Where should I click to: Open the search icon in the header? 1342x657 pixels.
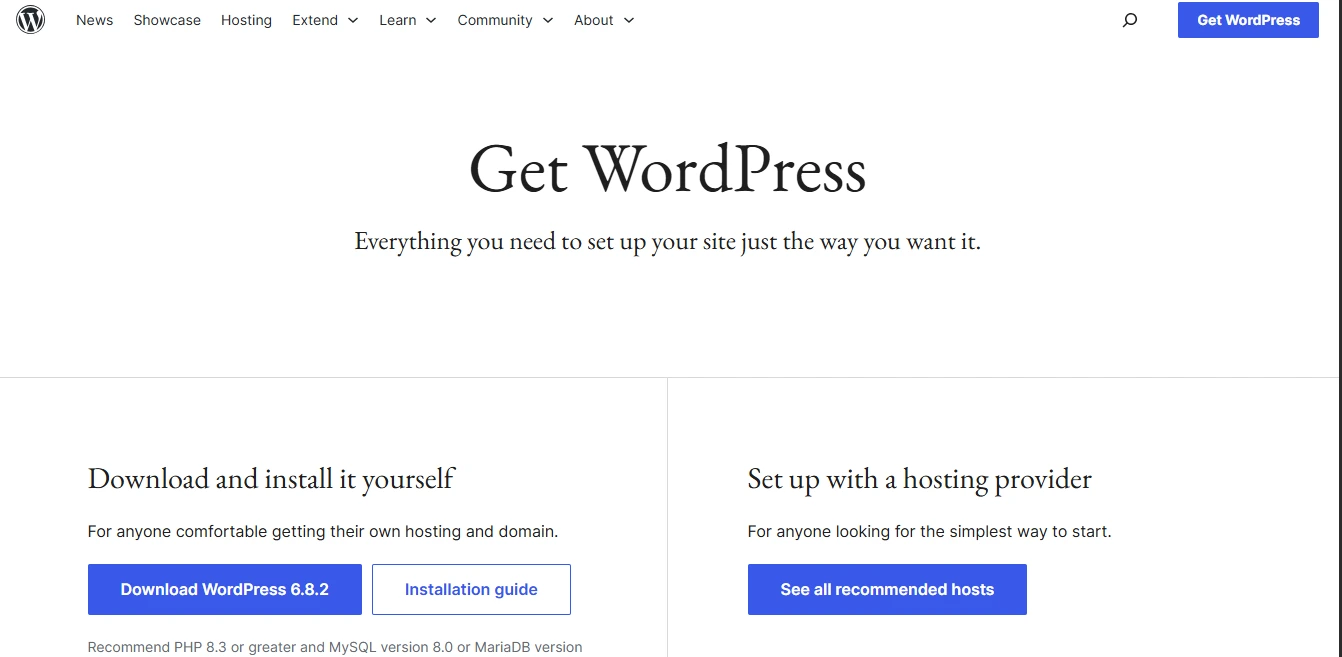point(1130,20)
